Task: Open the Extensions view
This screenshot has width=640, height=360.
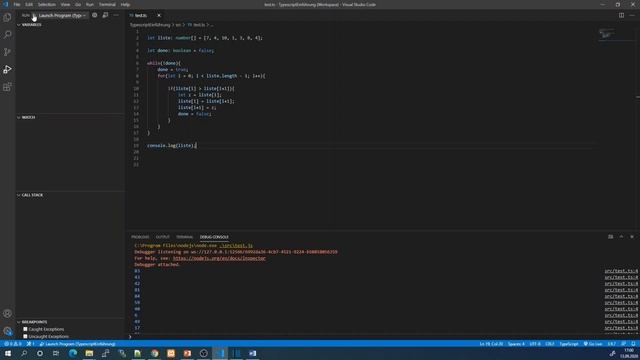Action: (x=7, y=87)
